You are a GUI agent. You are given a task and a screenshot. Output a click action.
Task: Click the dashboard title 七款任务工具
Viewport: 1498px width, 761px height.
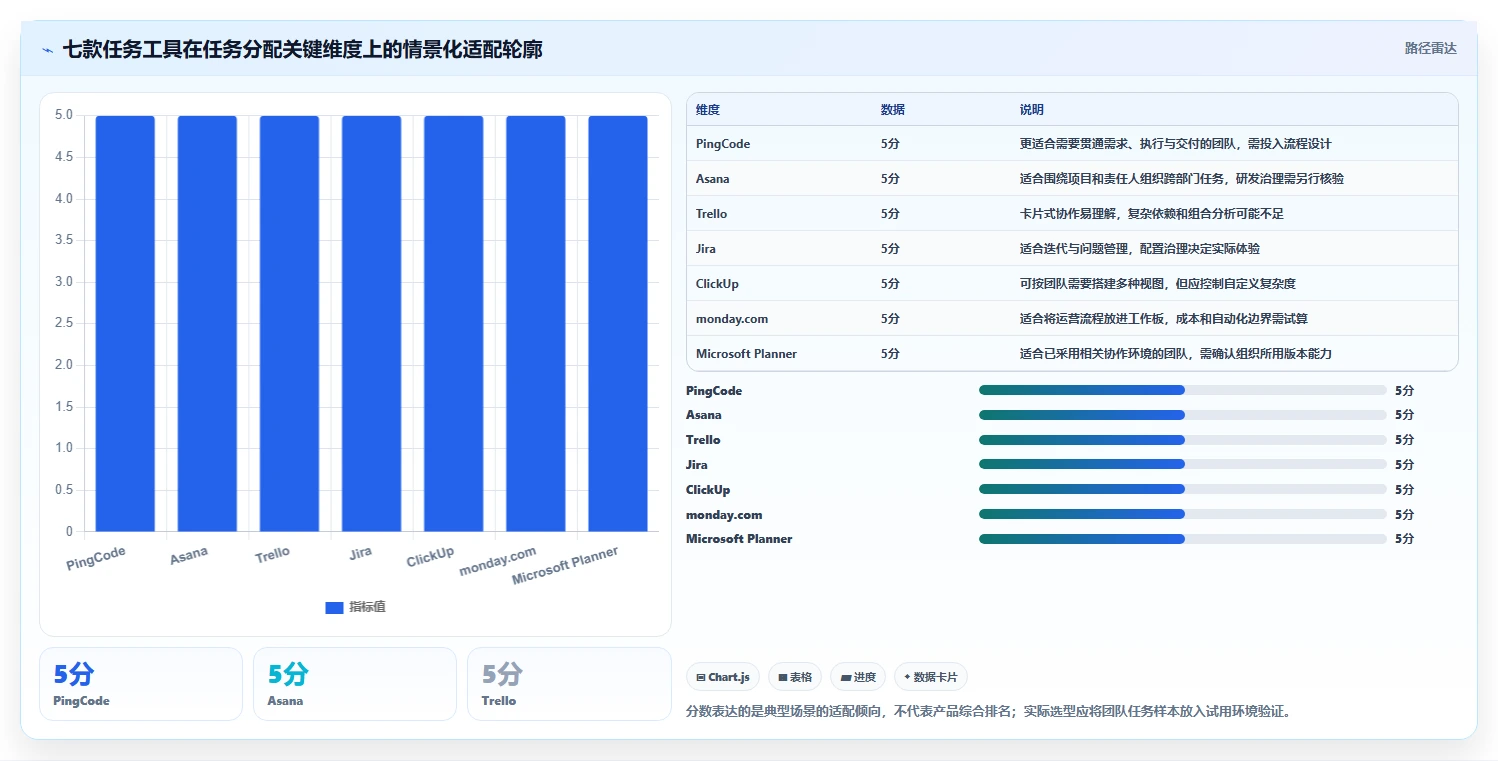(303, 49)
